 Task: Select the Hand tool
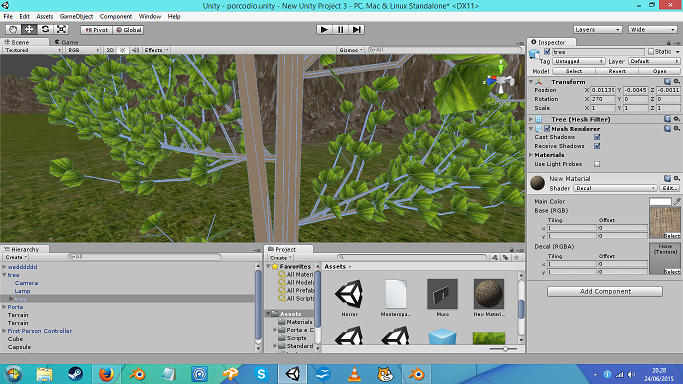click(13, 30)
